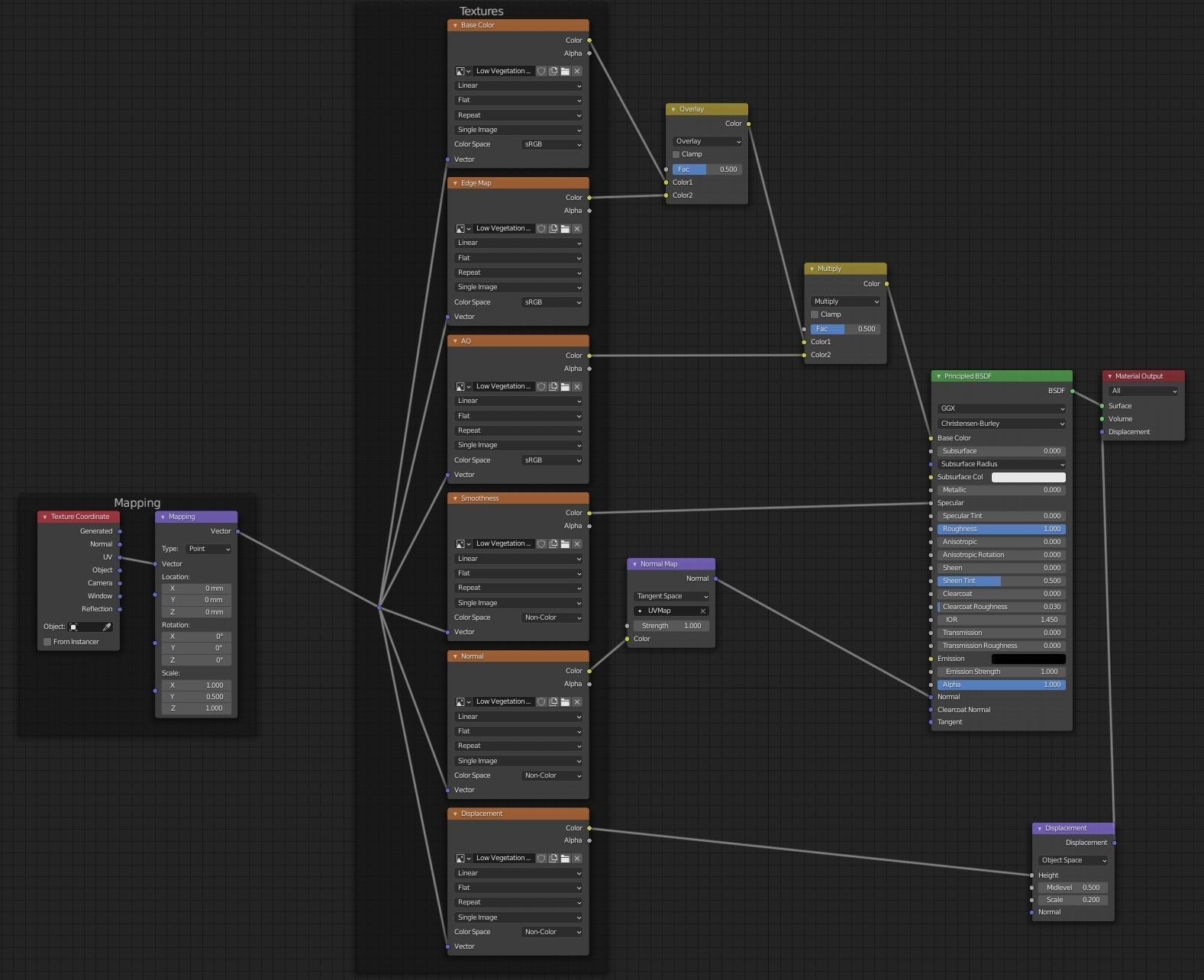Click Scale Y 0.500 field in Mapping
The height and width of the screenshot is (980, 1204).
tap(197, 697)
